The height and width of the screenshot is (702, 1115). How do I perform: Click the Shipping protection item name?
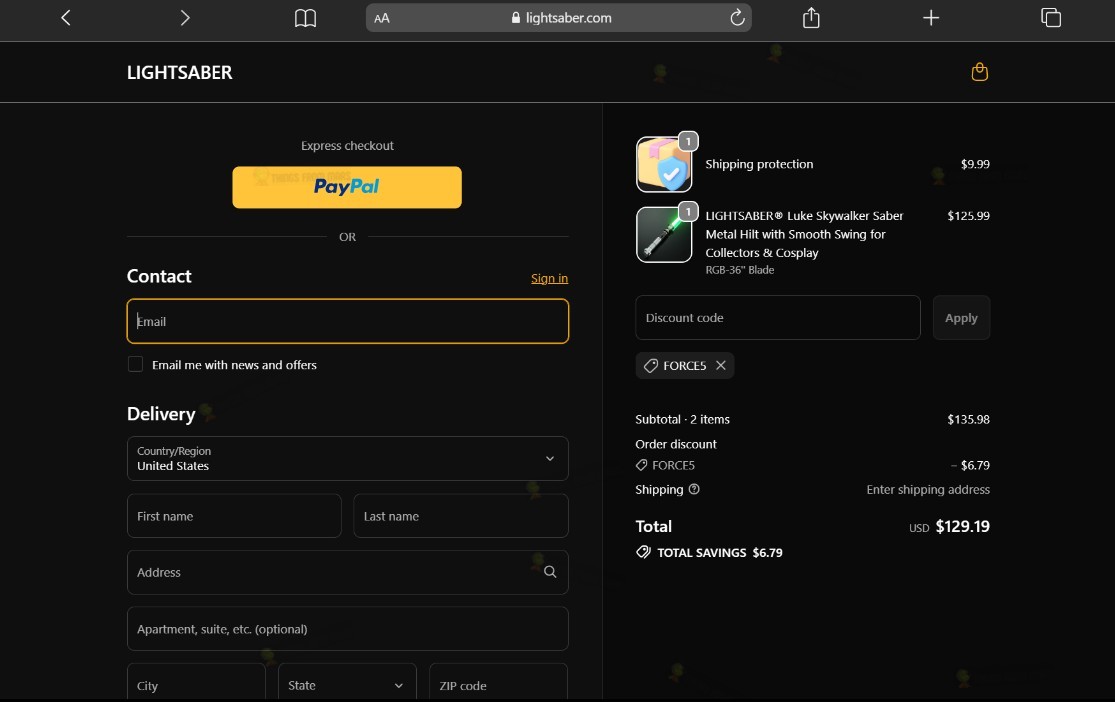coord(759,164)
